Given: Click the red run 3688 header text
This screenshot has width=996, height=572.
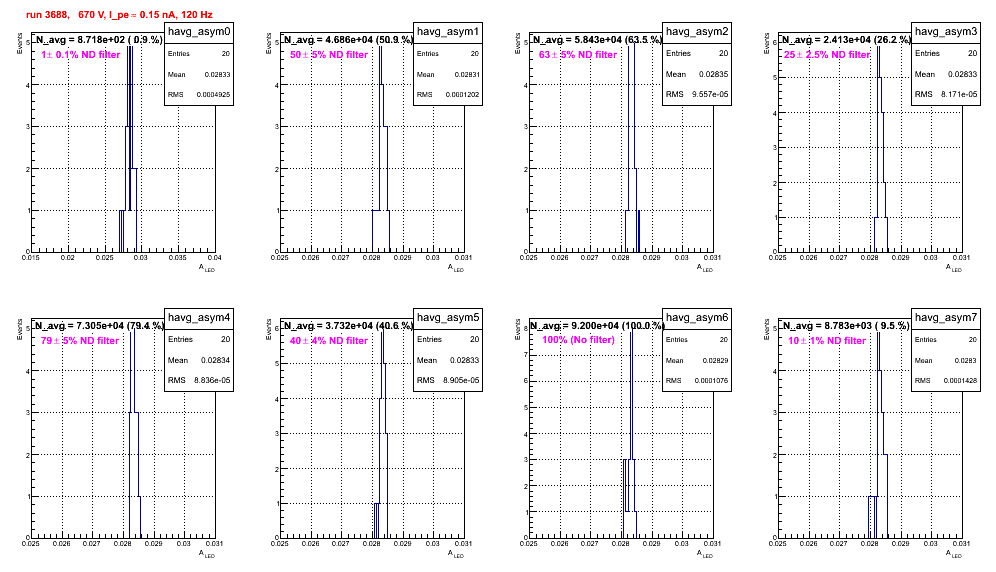Looking at the screenshot, I should (x=119, y=14).
